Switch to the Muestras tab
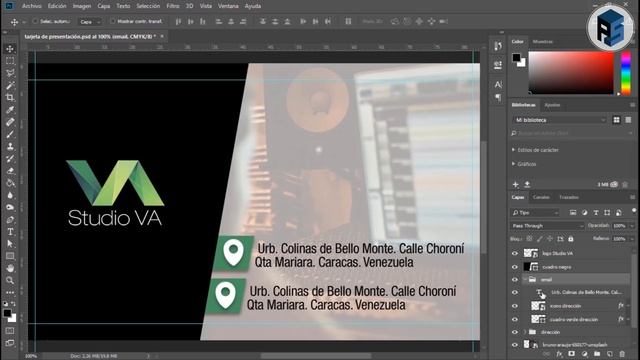Viewport: 640px width, 360px height. pyautogui.click(x=543, y=42)
